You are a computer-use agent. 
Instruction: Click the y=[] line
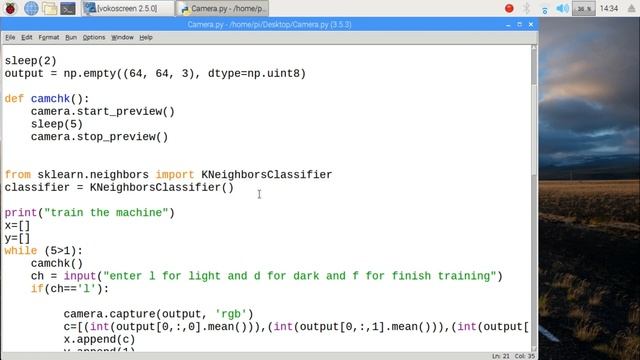point(17,238)
